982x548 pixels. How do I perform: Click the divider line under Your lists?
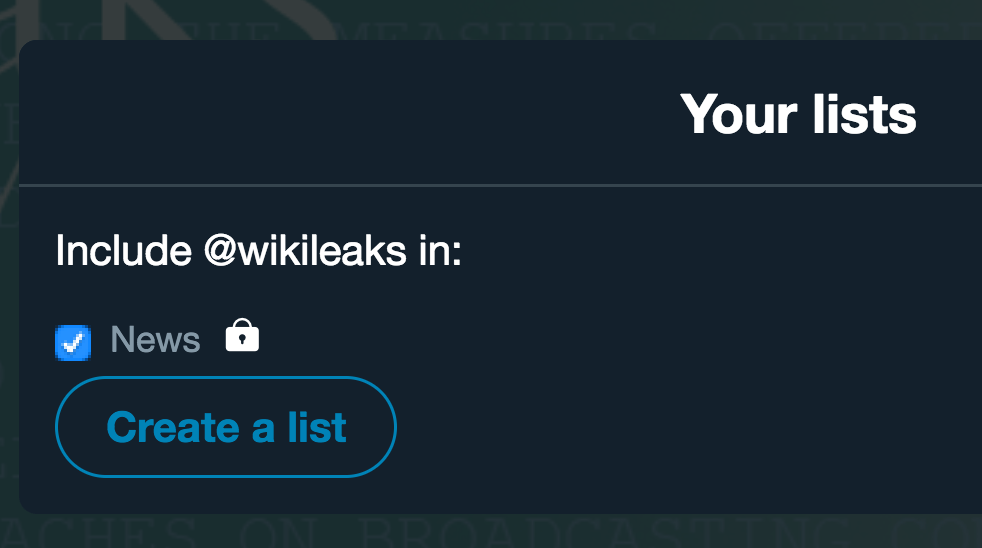[x=500, y=185]
